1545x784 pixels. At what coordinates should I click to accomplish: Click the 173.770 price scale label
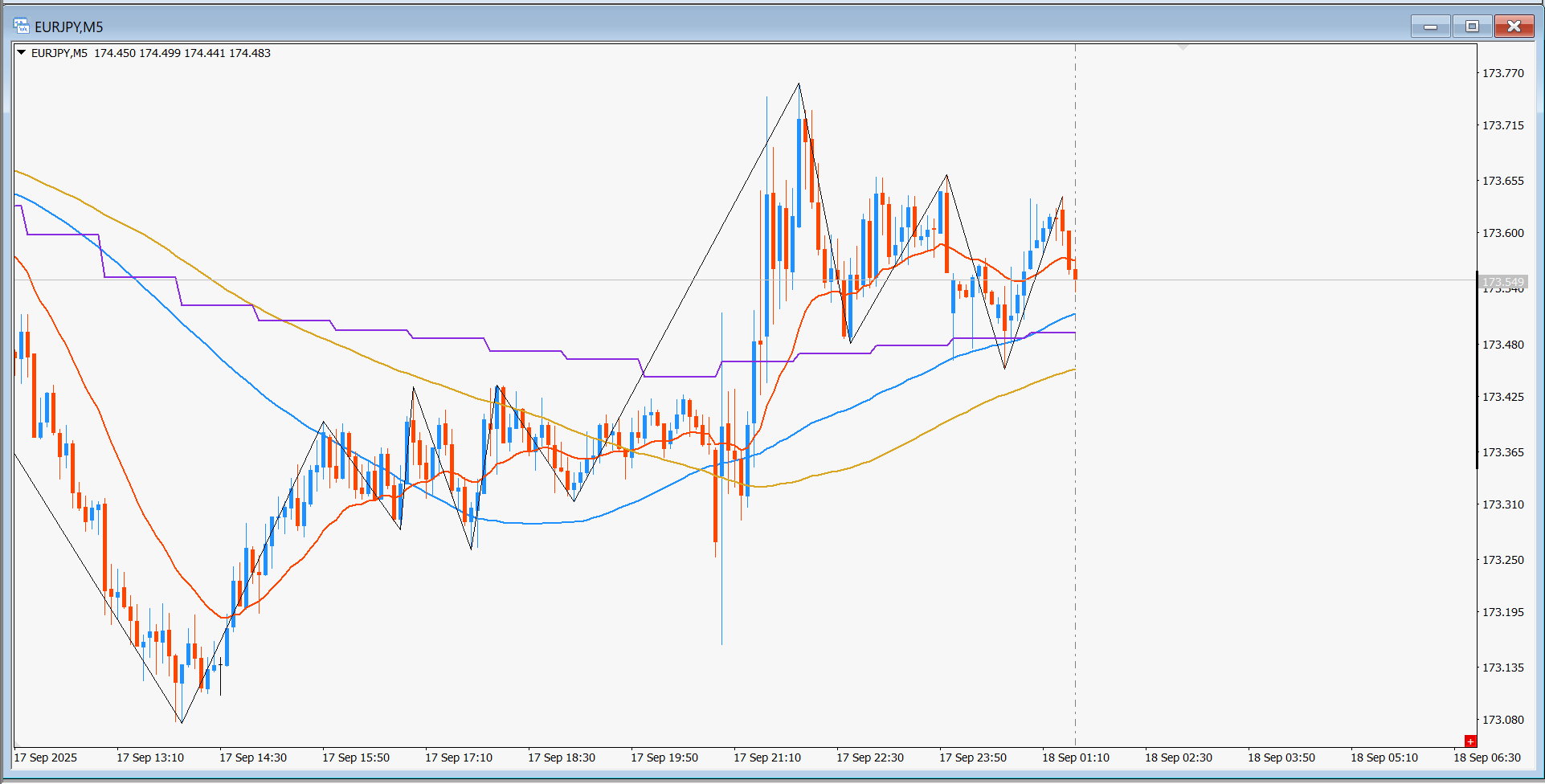tap(1502, 73)
